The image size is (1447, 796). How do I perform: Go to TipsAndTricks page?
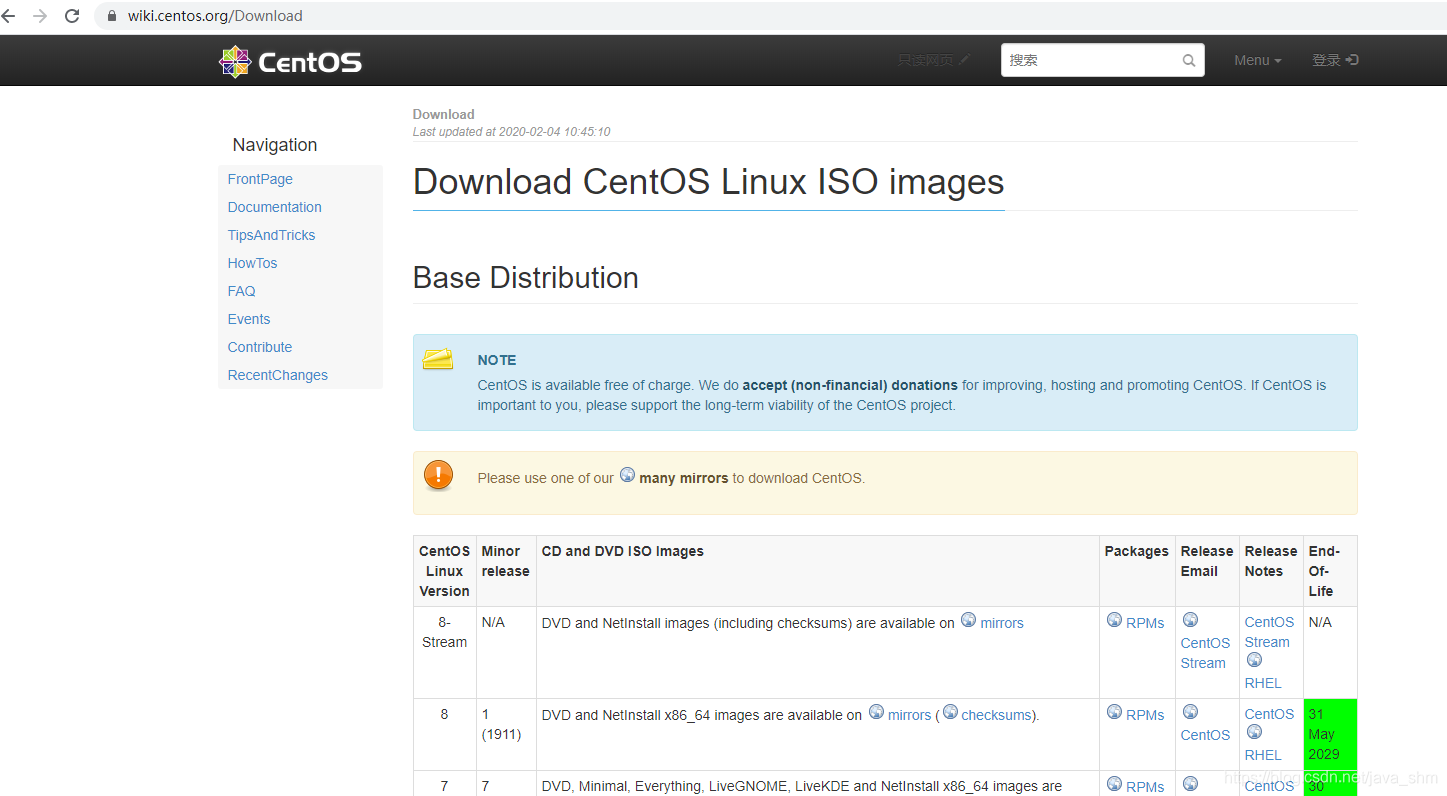(x=271, y=235)
